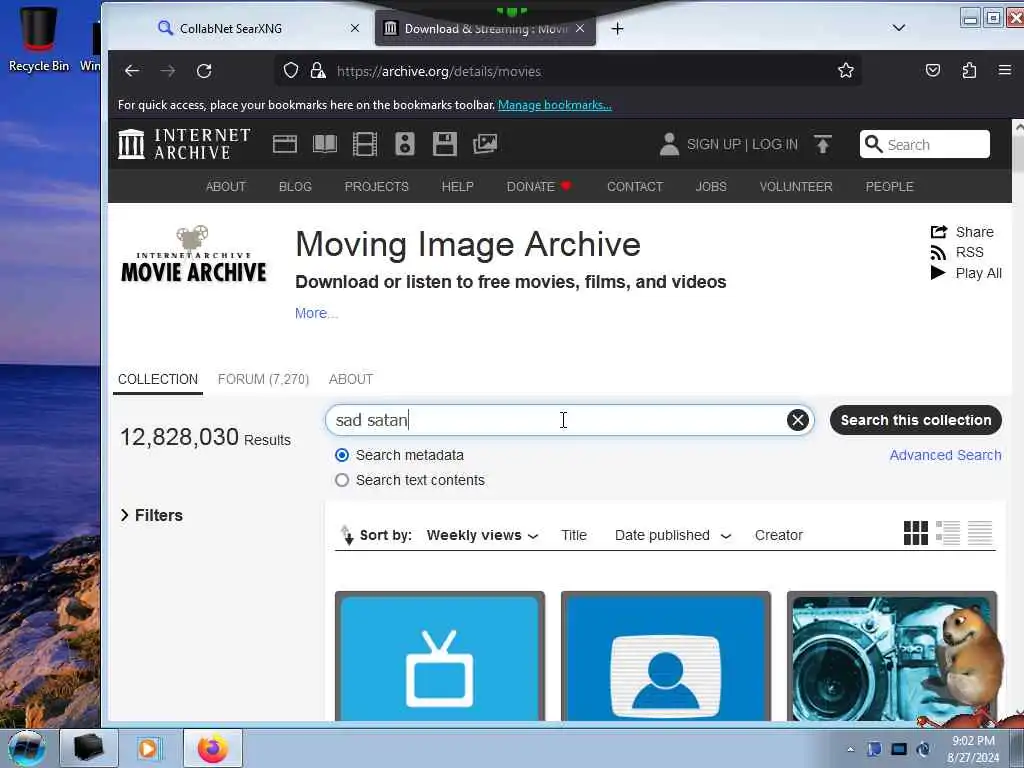1024x768 pixels.
Task: Open a new browser tab
Action: point(617,29)
